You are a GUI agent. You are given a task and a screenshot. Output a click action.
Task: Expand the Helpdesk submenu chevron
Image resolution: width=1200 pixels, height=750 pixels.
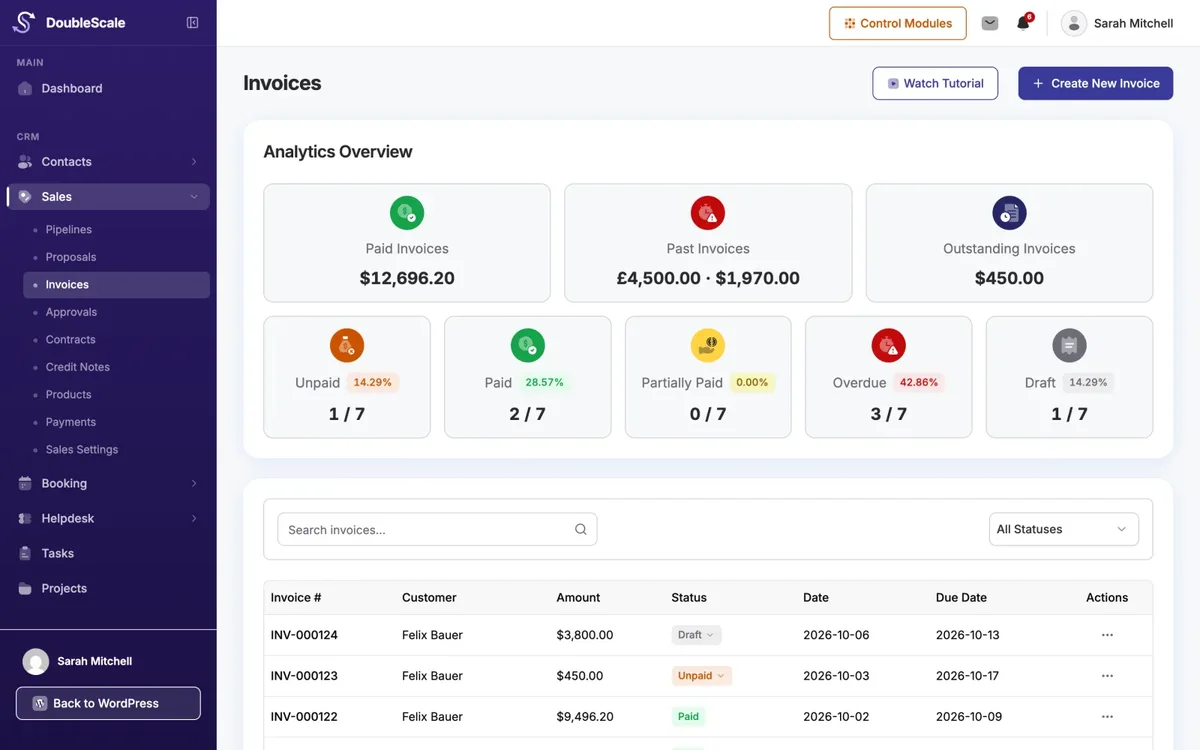[194, 518]
